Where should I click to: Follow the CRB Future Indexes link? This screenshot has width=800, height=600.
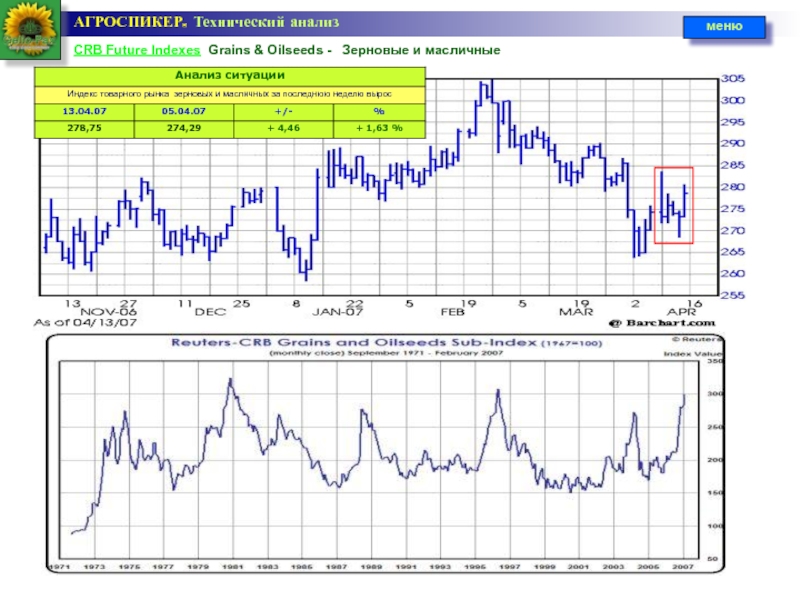pyautogui.click(x=137, y=50)
